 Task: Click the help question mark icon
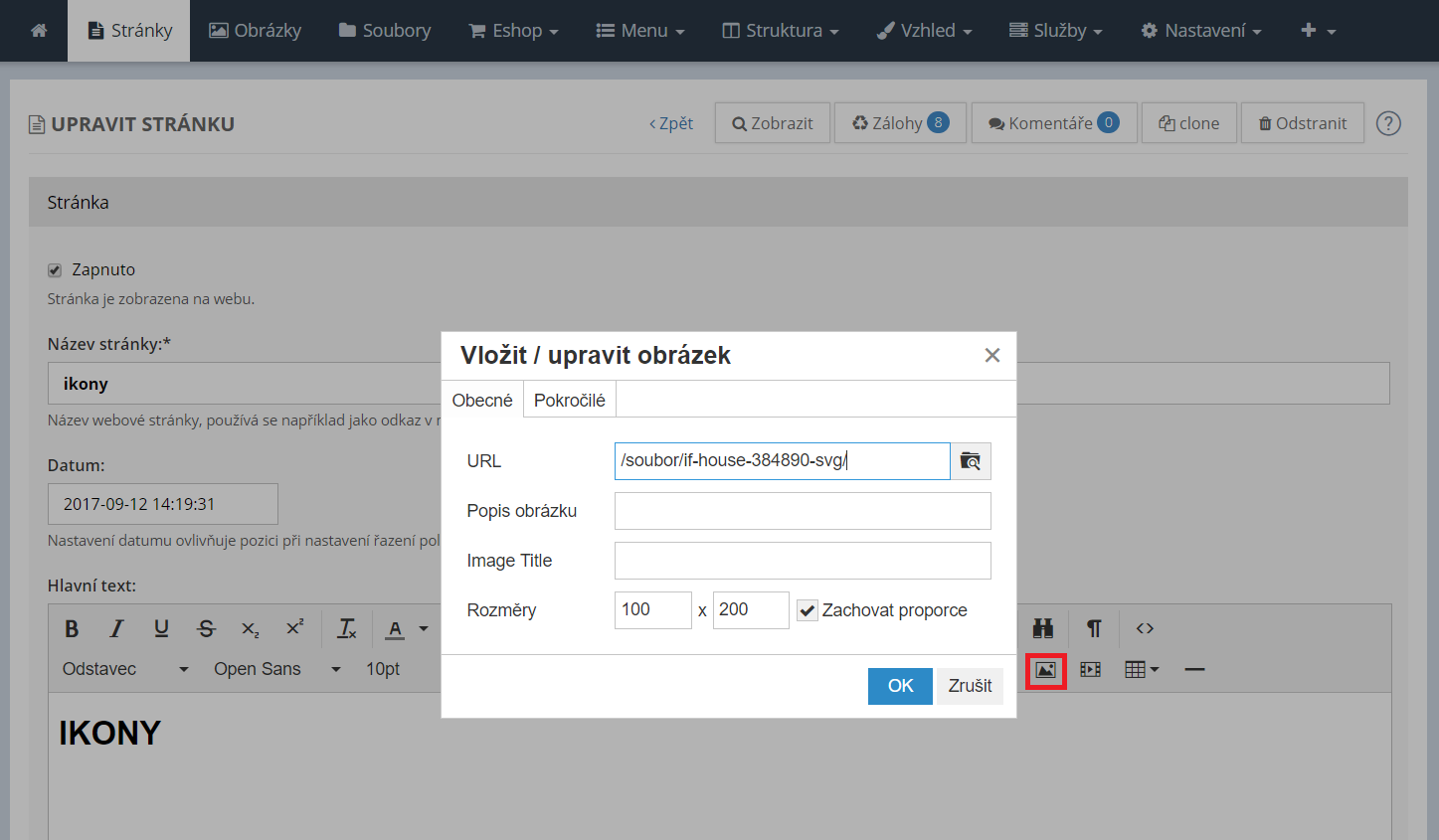pos(1388,123)
